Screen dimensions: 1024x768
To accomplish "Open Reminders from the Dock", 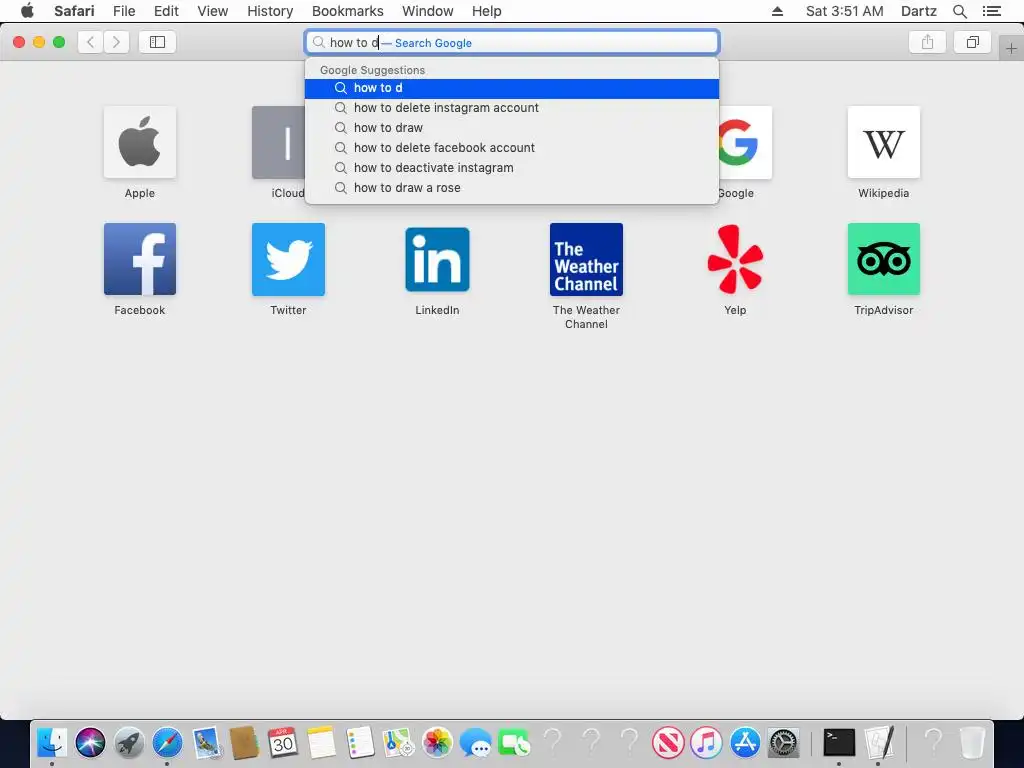I will pos(360,743).
